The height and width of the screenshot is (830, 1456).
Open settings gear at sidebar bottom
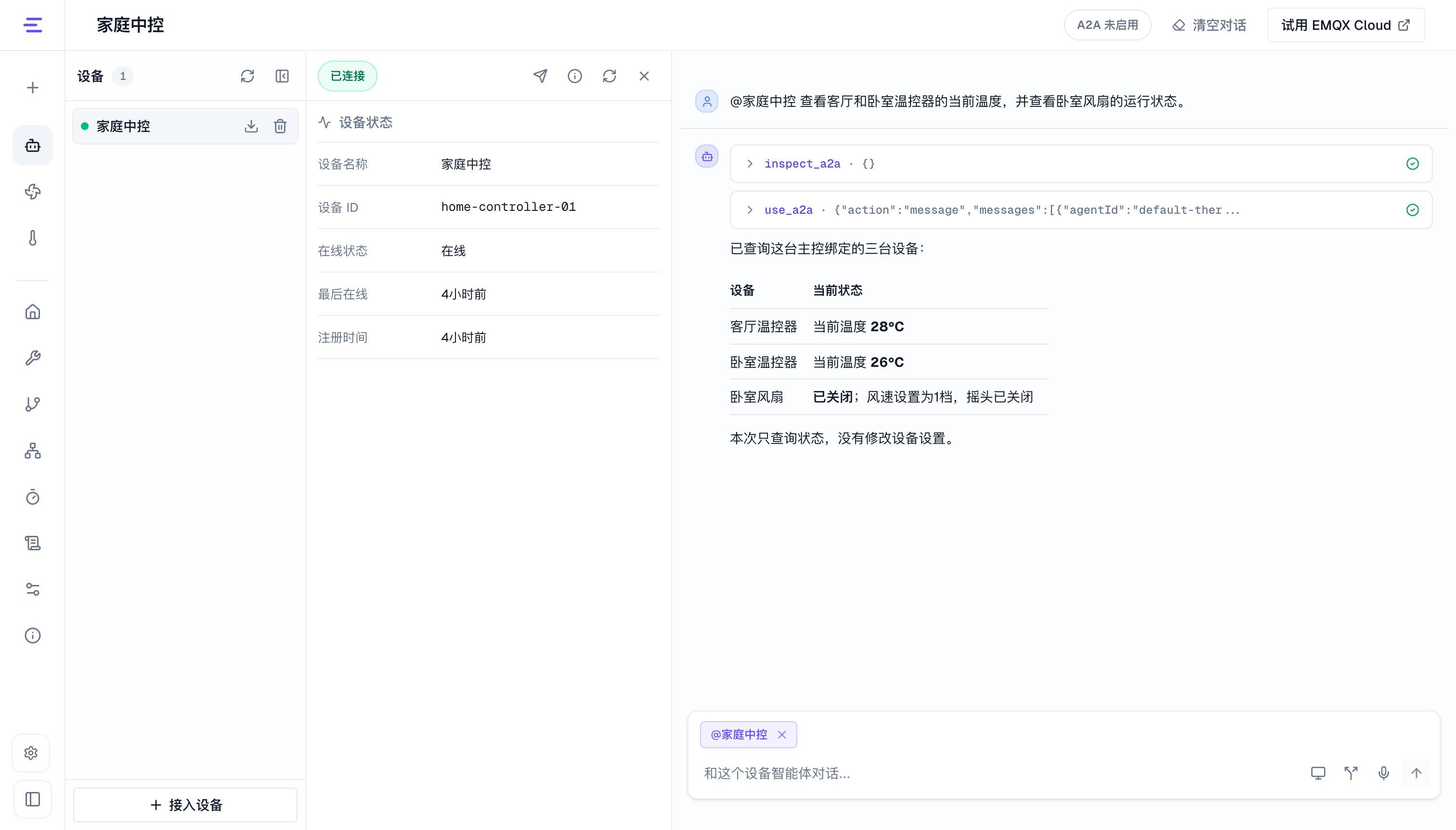pos(31,753)
